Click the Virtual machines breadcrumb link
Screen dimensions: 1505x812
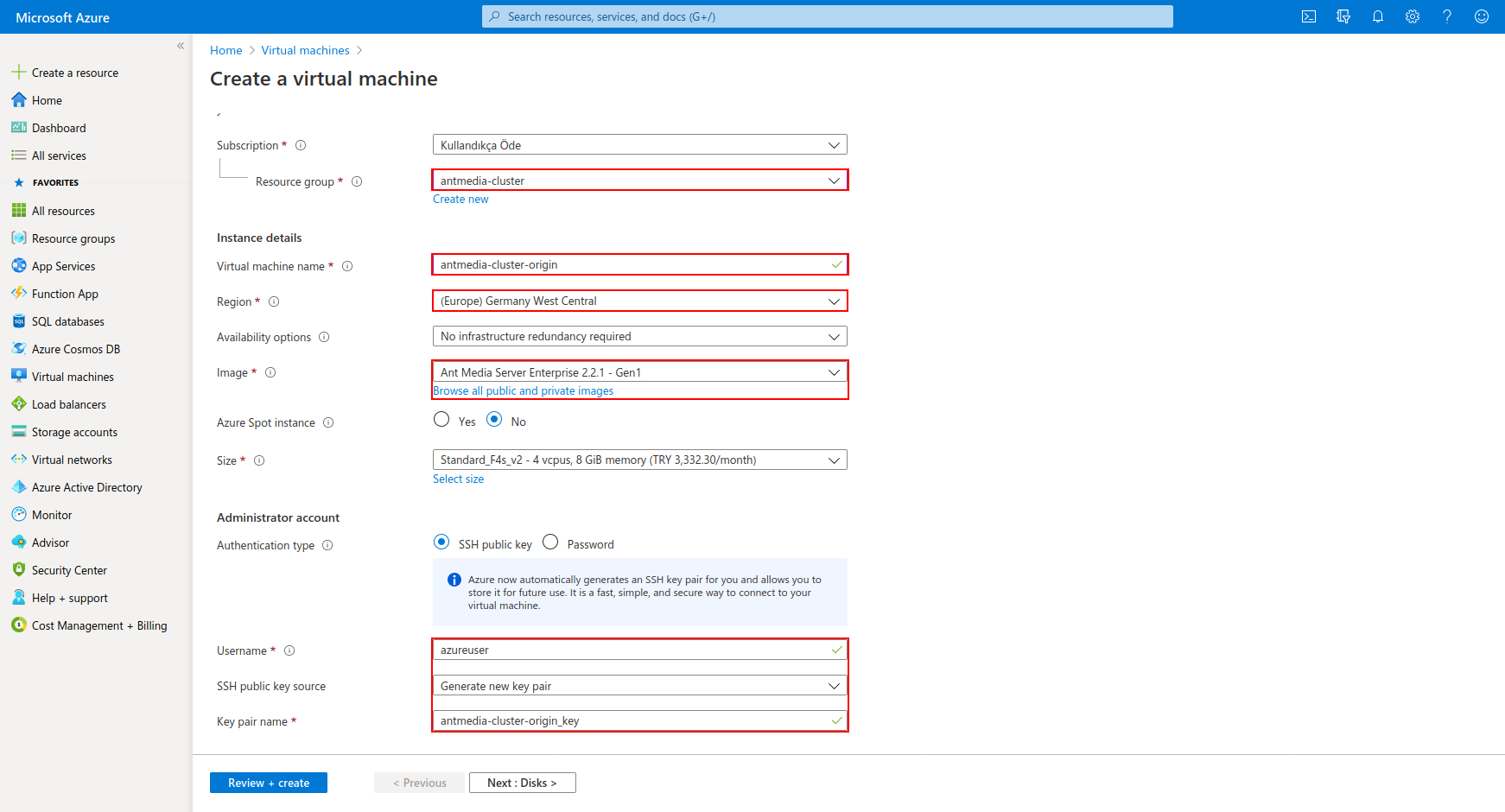point(306,50)
